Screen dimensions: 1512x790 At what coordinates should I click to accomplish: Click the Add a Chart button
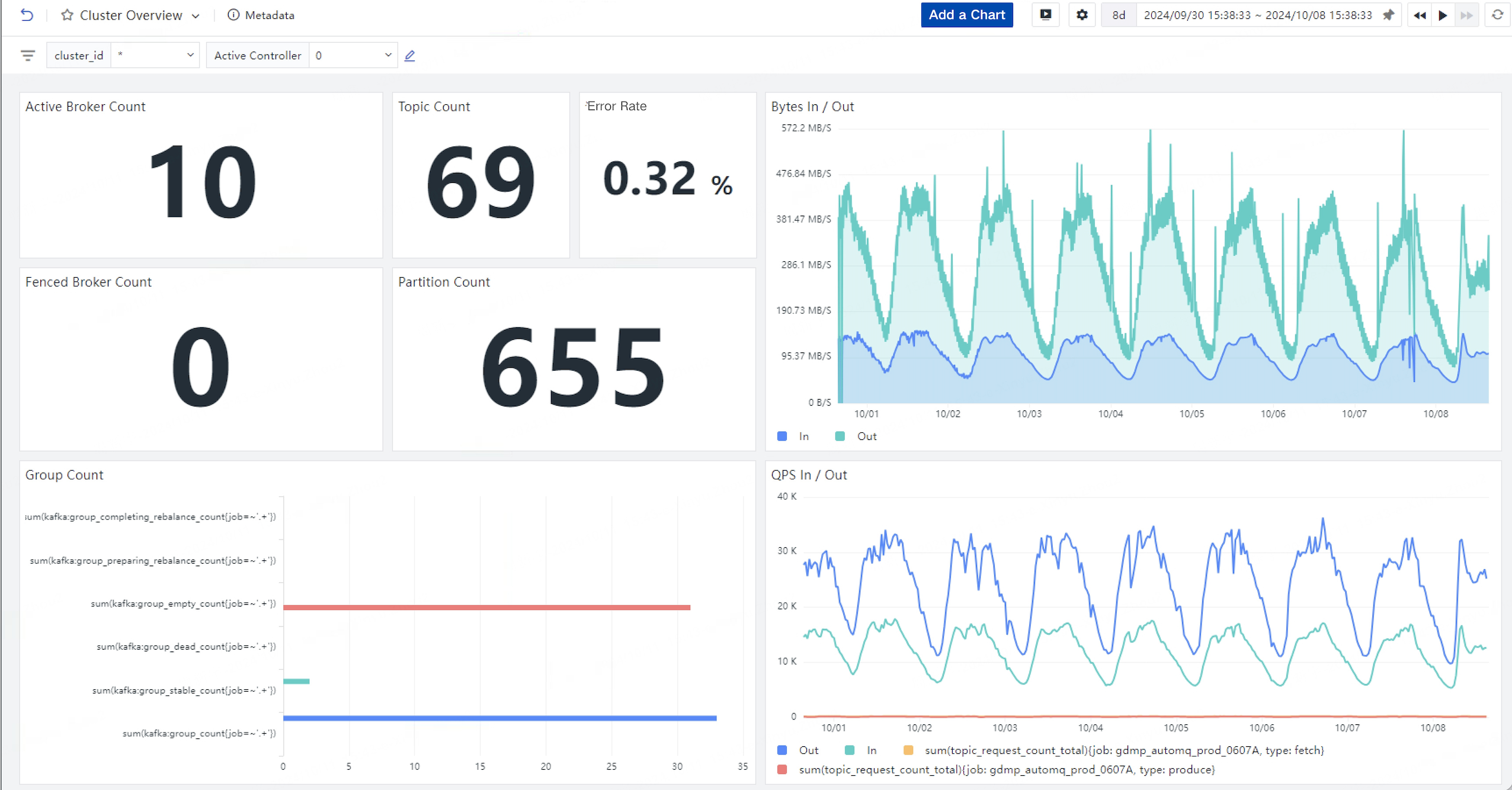(966, 15)
